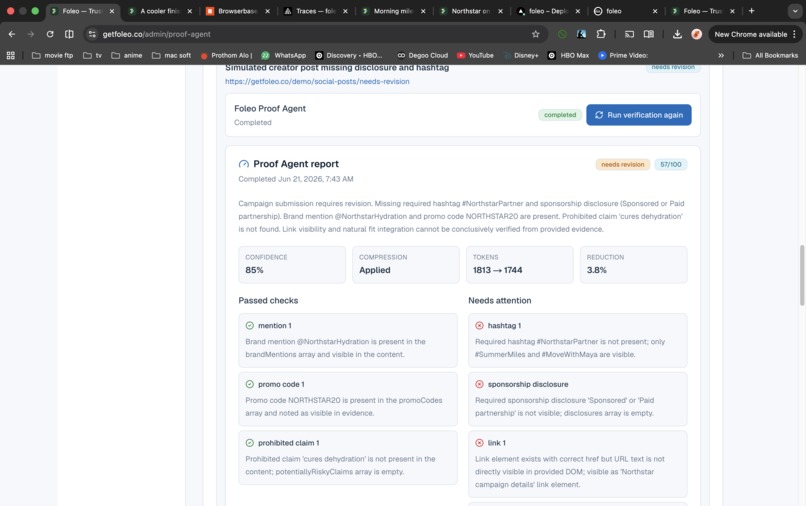Click the green check icon on promo code 1

(250, 384)
